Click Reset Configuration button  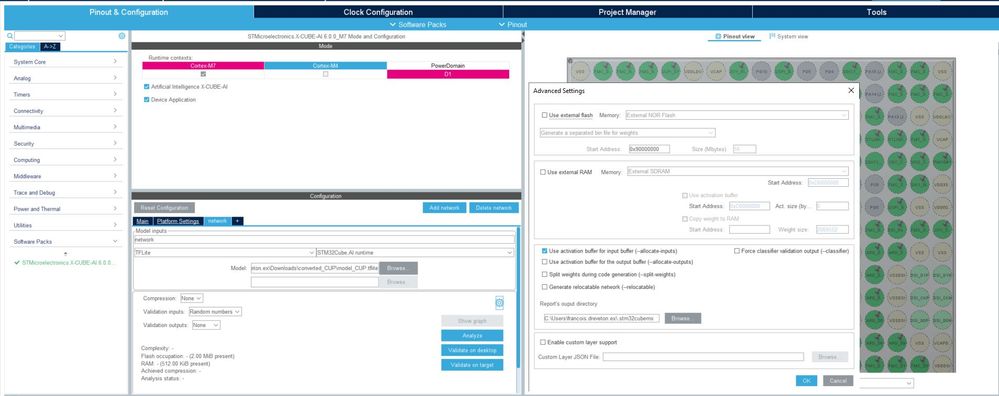[x=164, y=208]
